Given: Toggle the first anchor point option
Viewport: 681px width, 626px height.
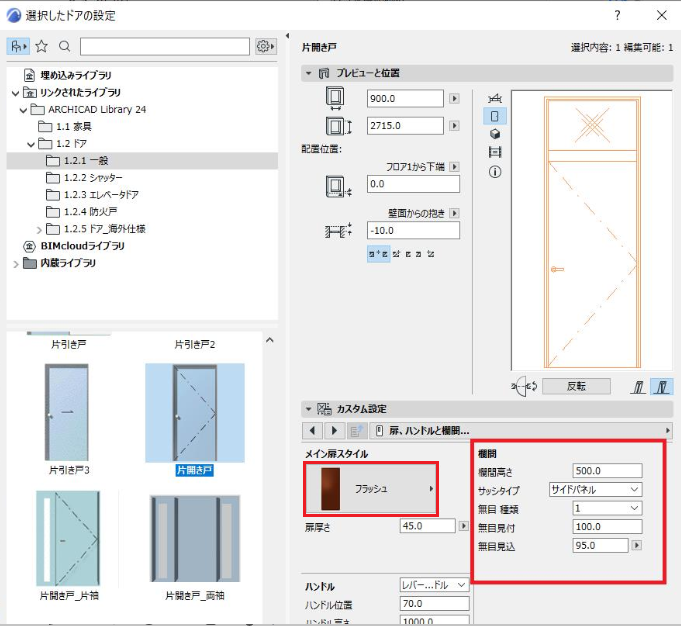Looking at the screenshot, I should tap(373, 254).
